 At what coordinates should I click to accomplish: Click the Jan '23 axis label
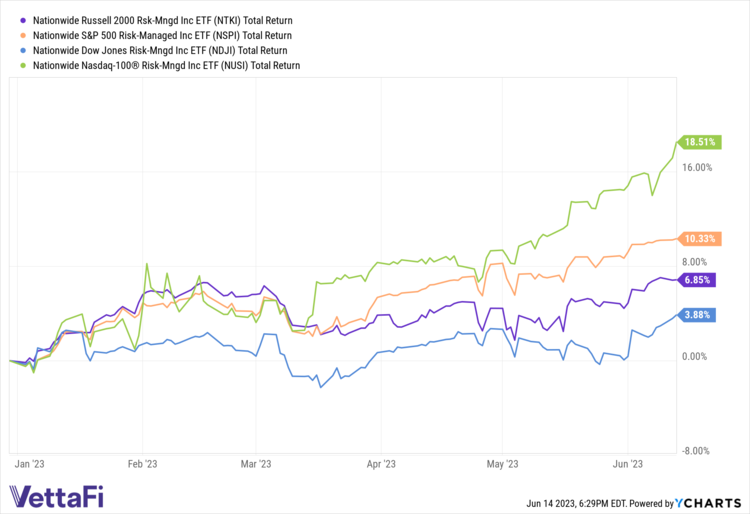point(31,463)
